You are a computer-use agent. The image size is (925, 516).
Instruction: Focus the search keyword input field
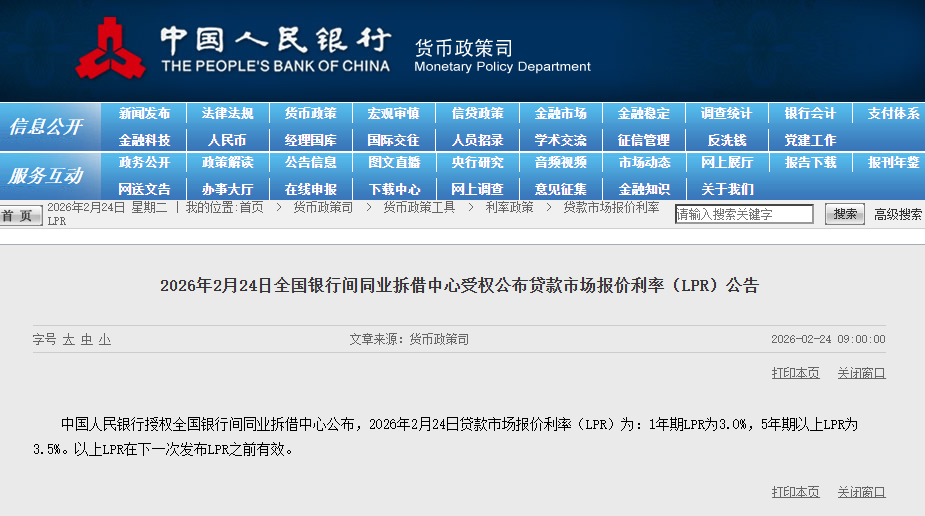(744, 214)
